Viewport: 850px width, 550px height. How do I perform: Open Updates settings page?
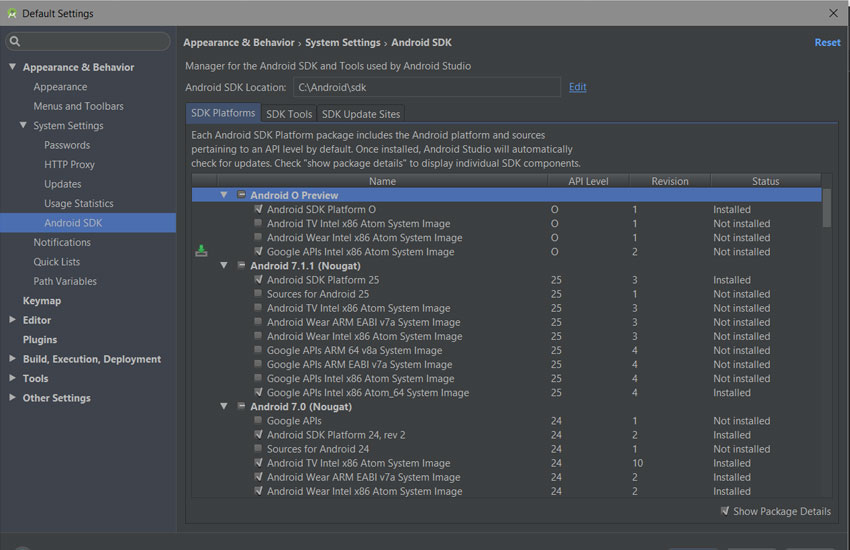[x=63, y=184]
